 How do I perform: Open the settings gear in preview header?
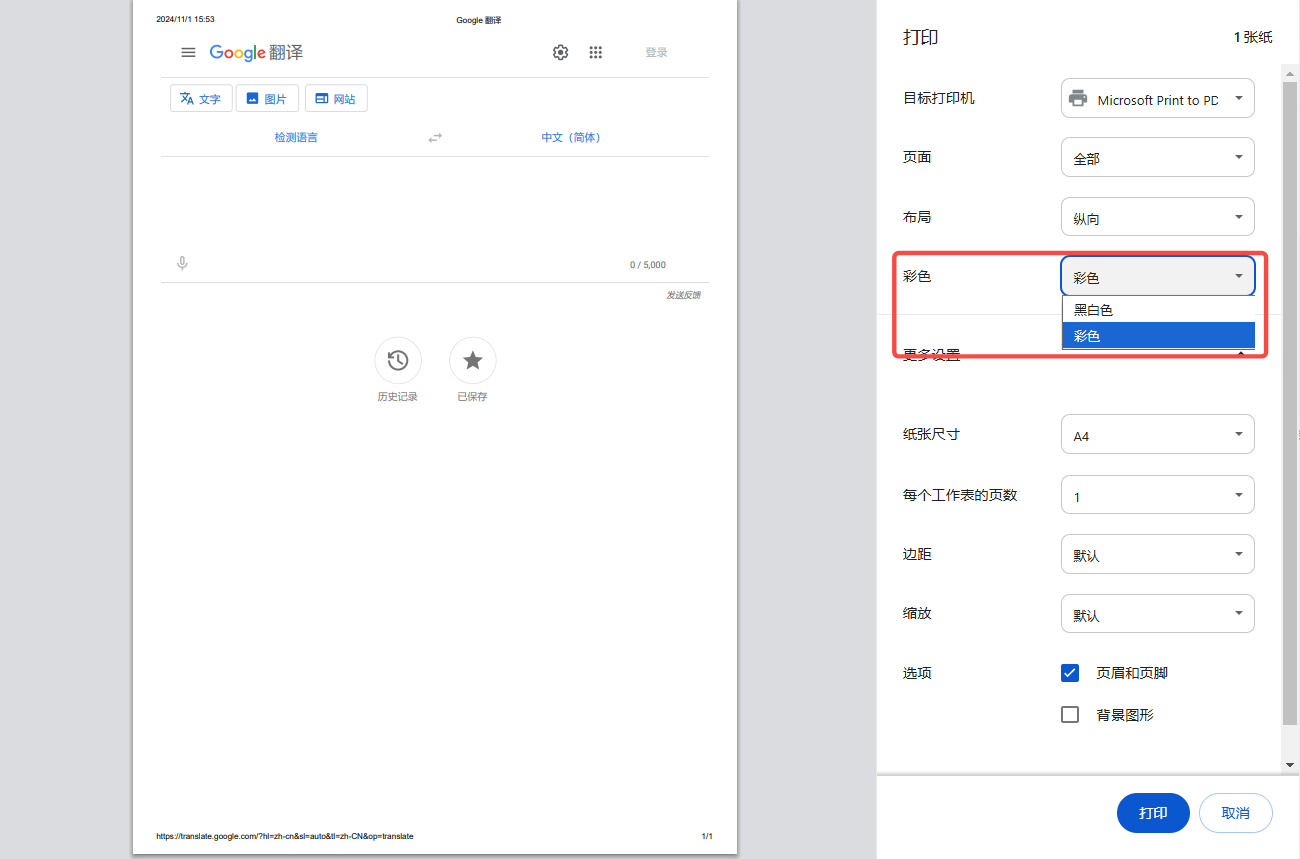point(561,53)
